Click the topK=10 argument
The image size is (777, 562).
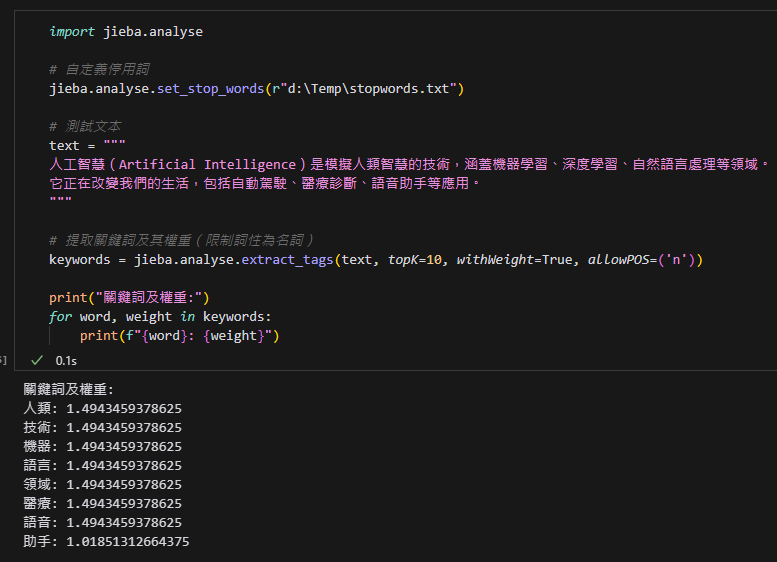(414, 260)
